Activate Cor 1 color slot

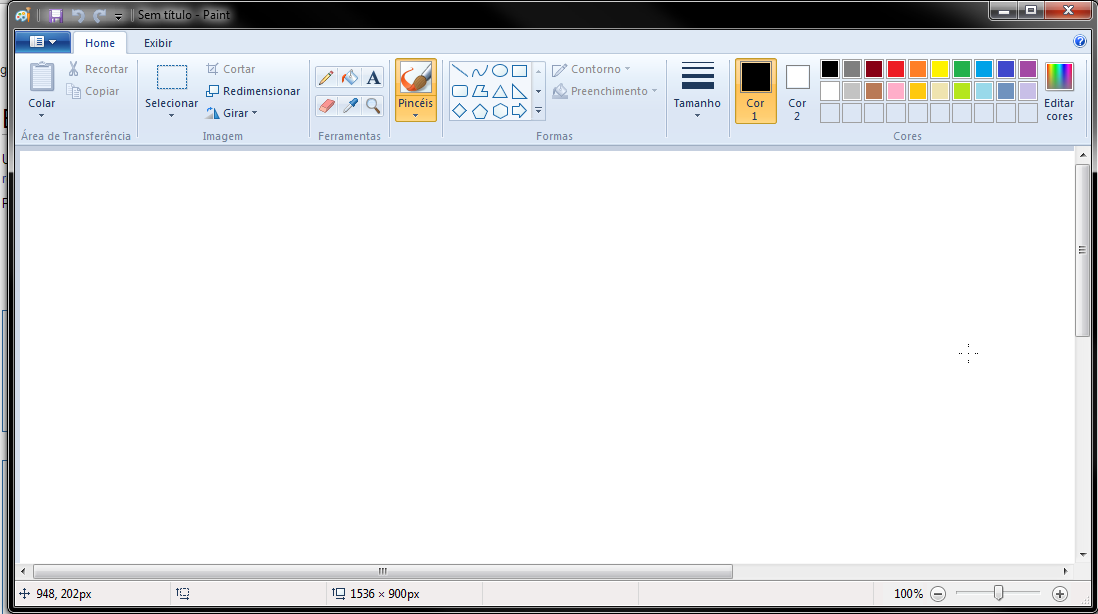click(x=755, y=91)
